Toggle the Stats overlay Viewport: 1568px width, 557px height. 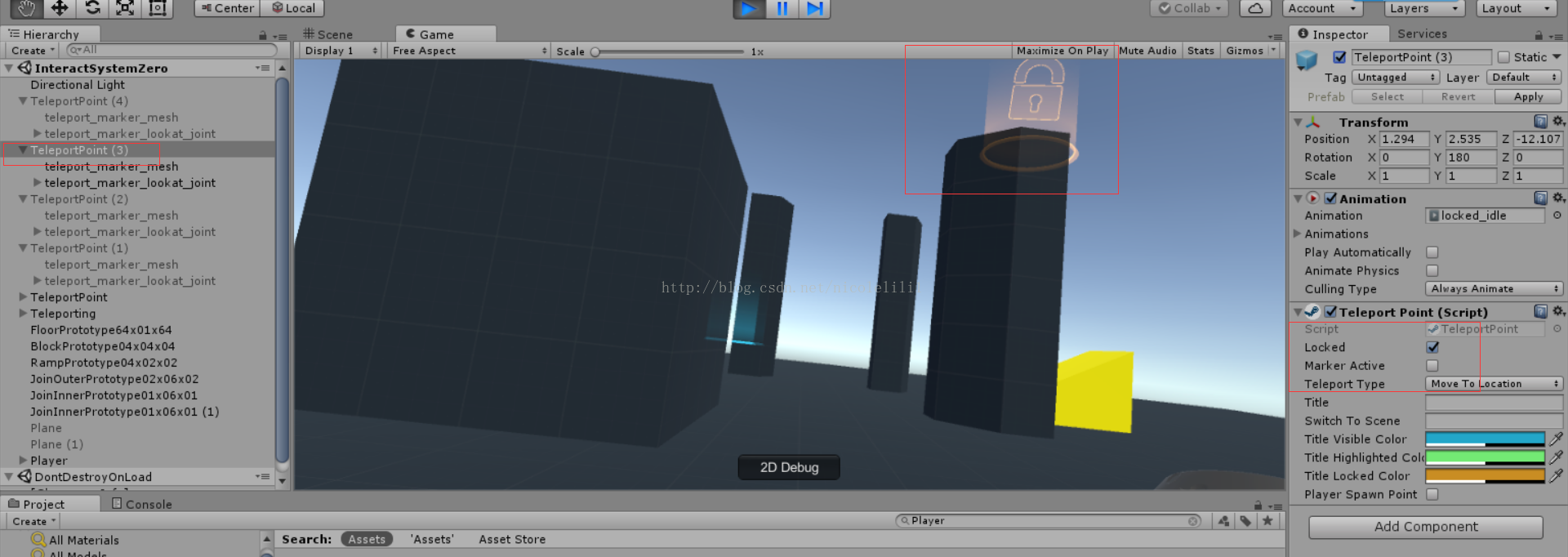click(x=1200, y=51)
